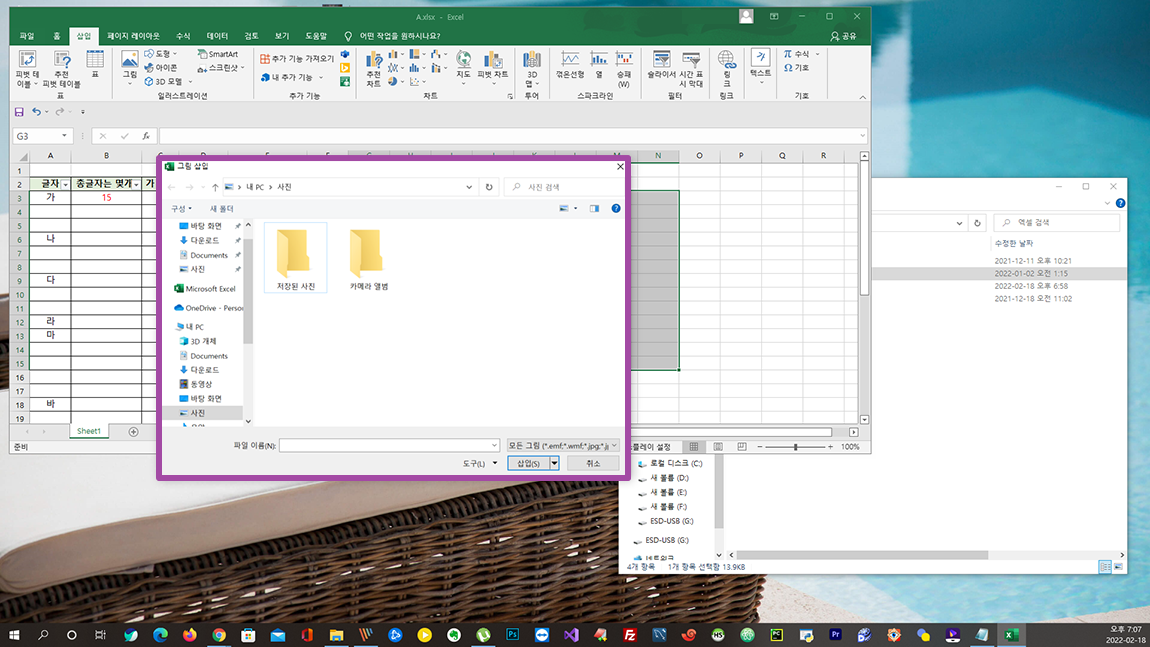Click the Insert (삽입) button
1150x647 pixels.
tap(528, 464)
